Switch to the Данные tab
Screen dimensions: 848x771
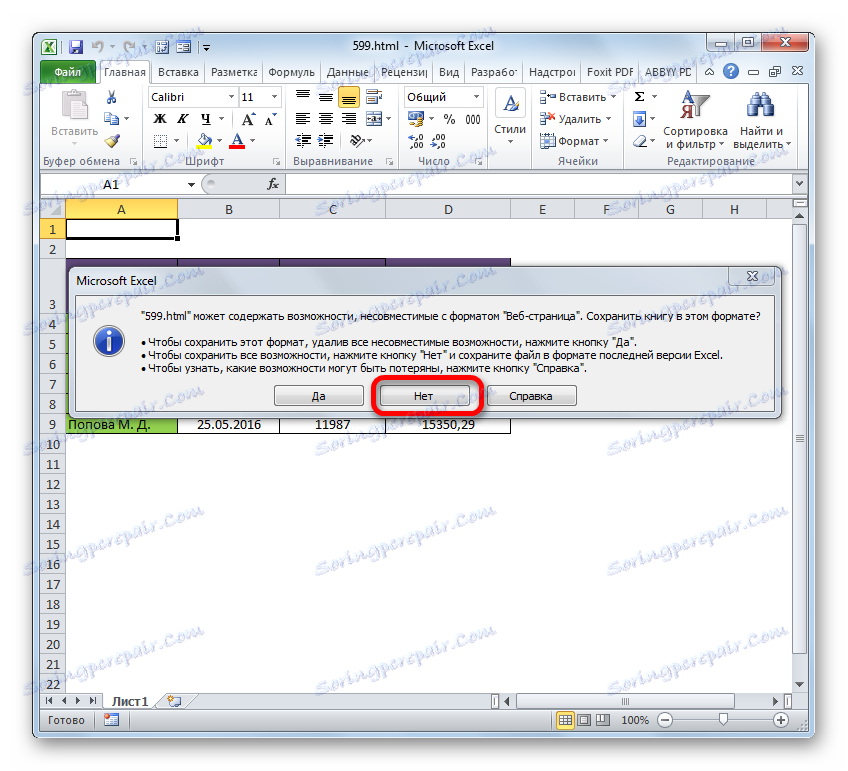coord(348,72)
